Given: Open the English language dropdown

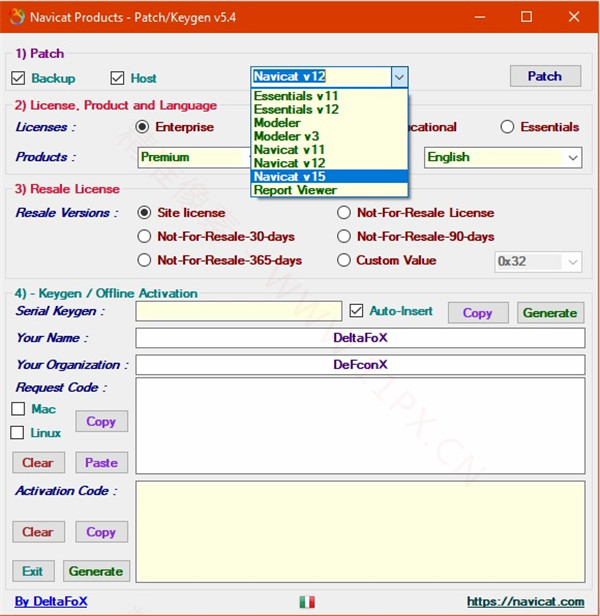Looking at the screenshot, I should 503,158.
